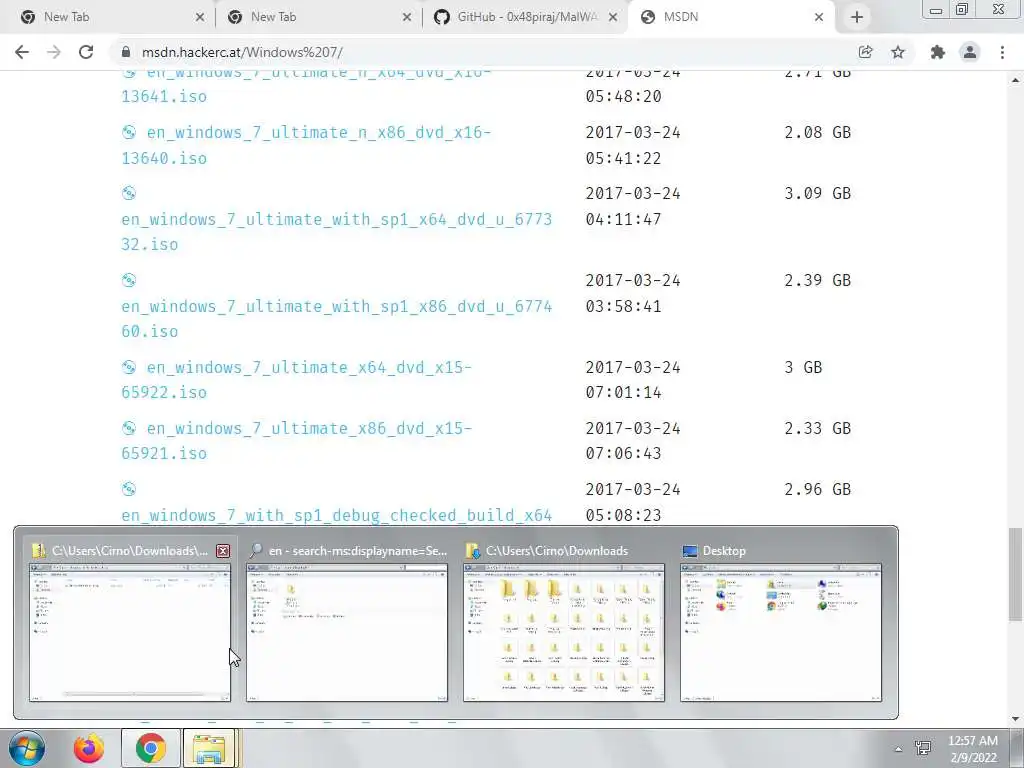This screenshot has width=1024, height=768.
Task: Close the first New Tab
Action: click(x=200, y=18)
